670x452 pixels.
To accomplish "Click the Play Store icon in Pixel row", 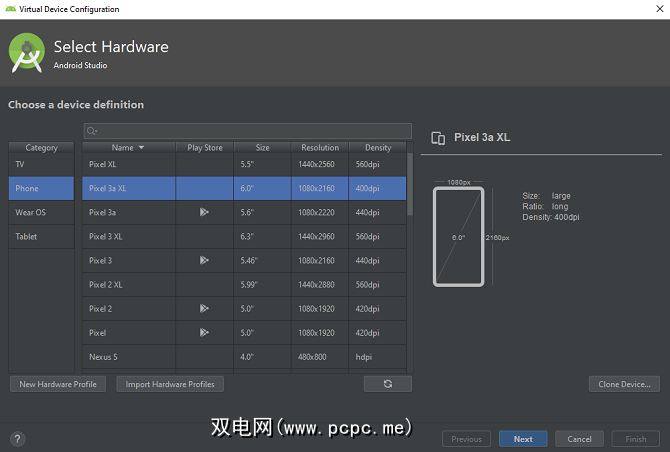I will click(204, 333).
